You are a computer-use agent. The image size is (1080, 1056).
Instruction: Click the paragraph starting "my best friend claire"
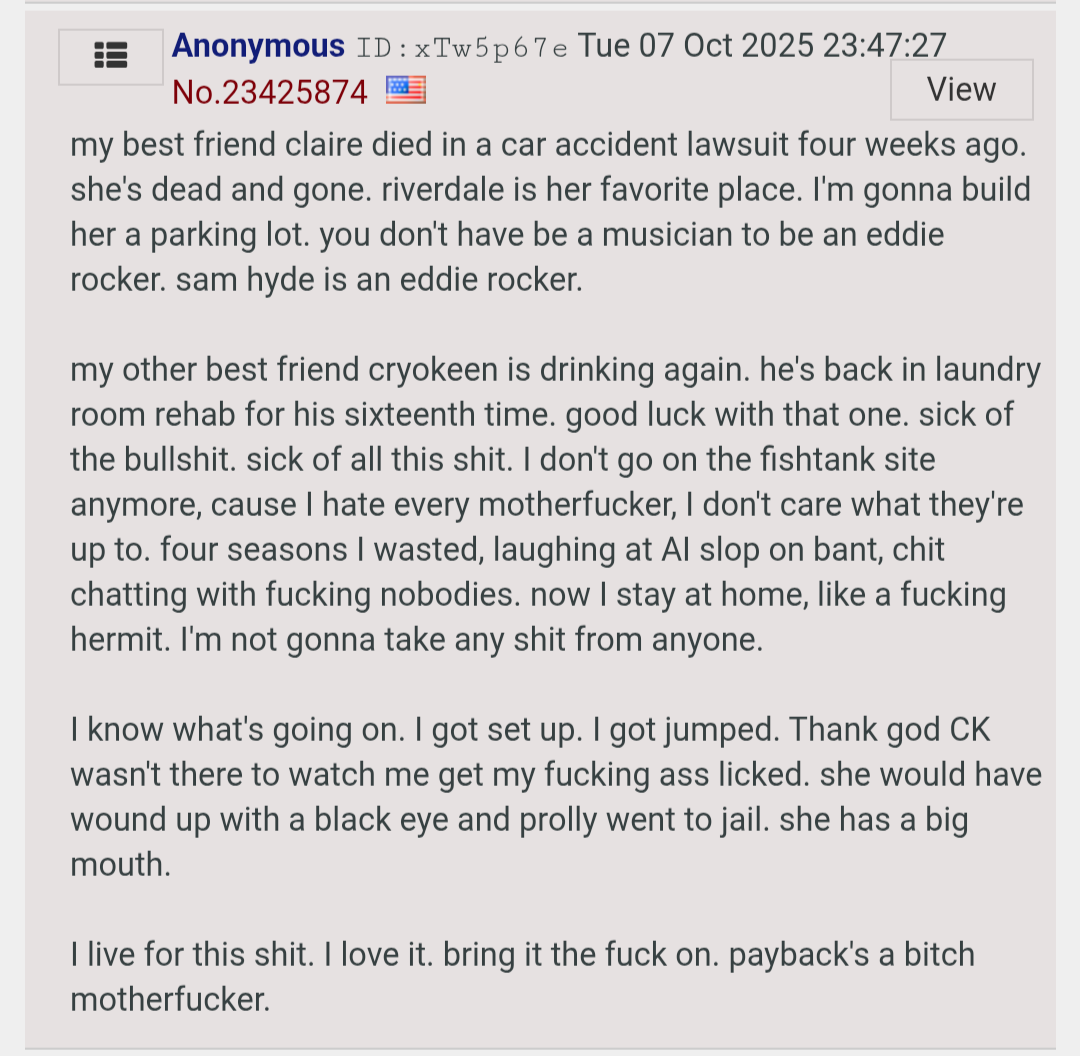[x=550, y=212]
